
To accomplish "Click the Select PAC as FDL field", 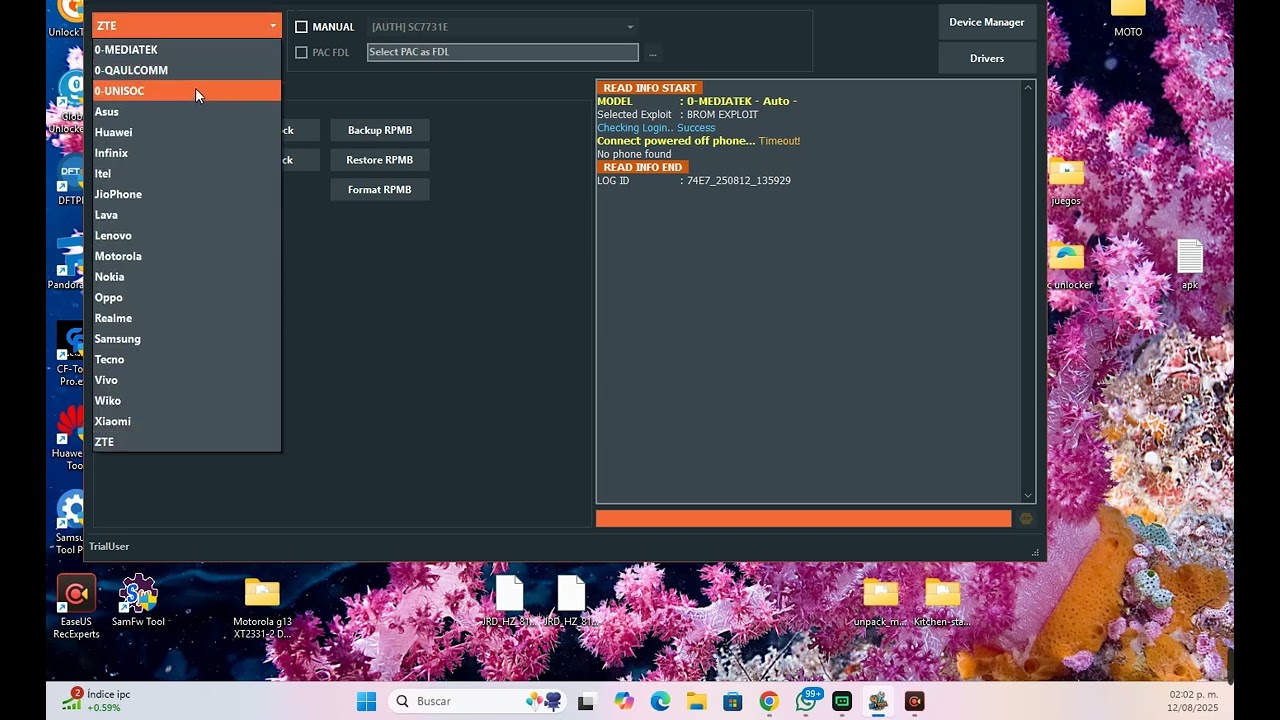I will 502,52.
